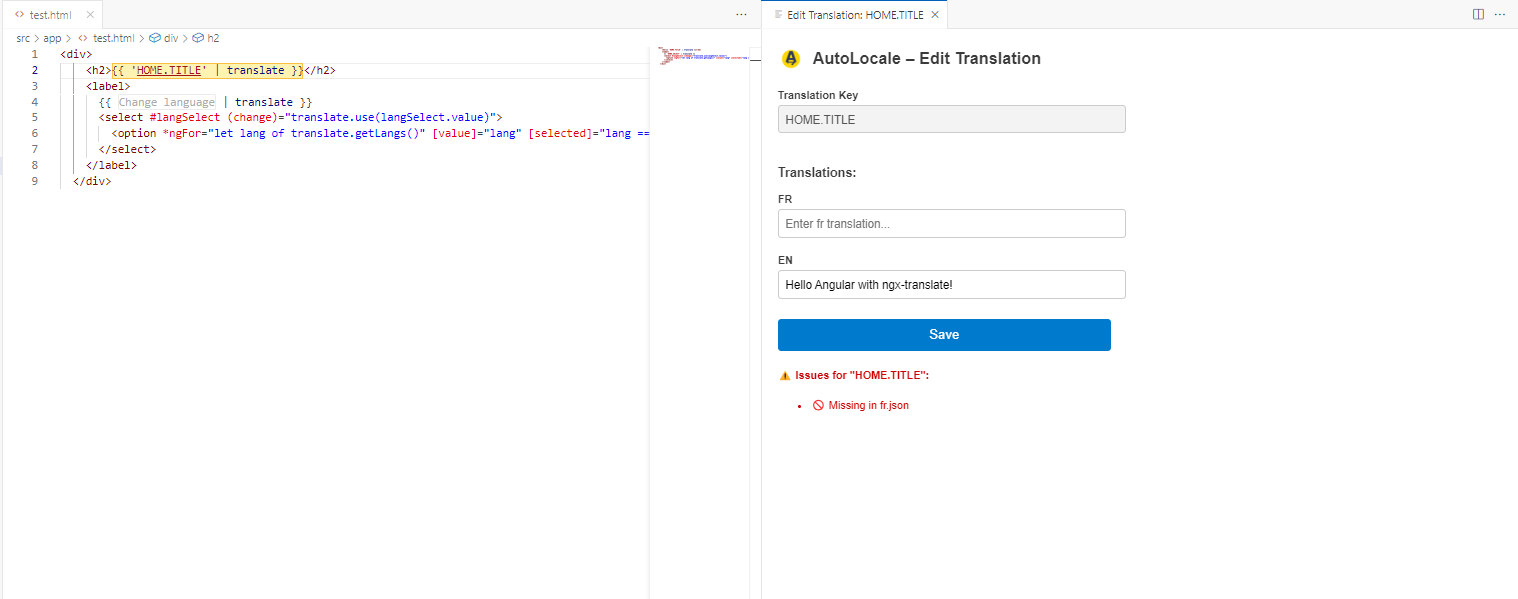Screen dimensions: 1518x599
Task: Click the prohibited icon next to Missing
Action: click(x=818, y=406)
